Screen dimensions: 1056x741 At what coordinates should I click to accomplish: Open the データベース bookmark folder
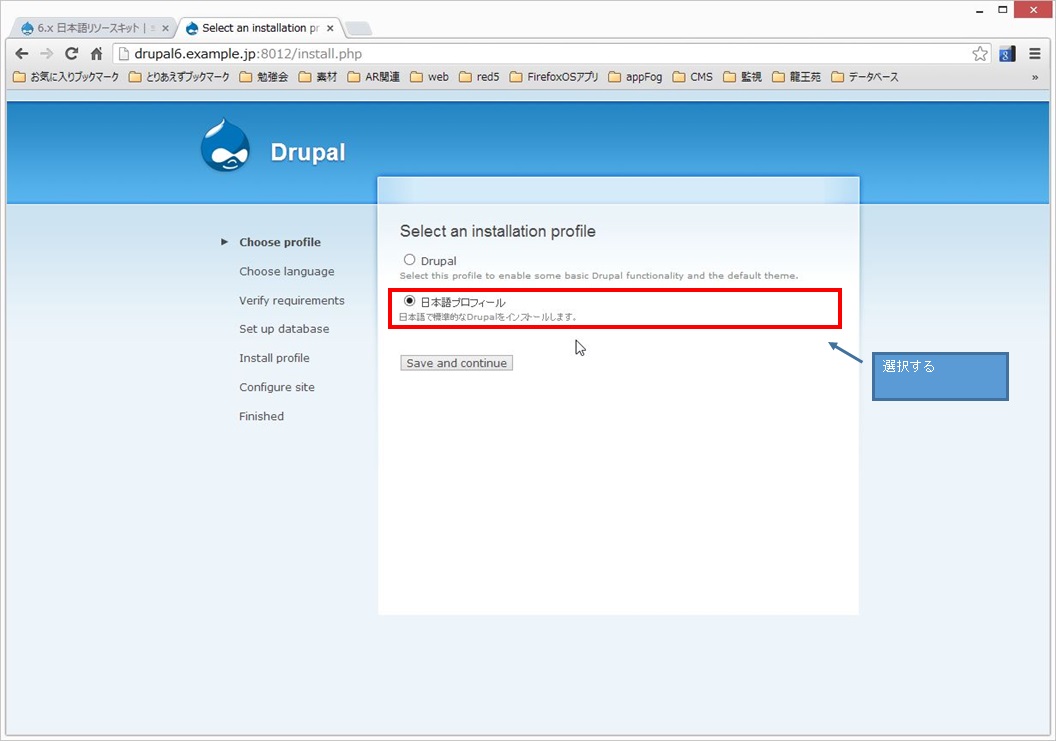865,77
